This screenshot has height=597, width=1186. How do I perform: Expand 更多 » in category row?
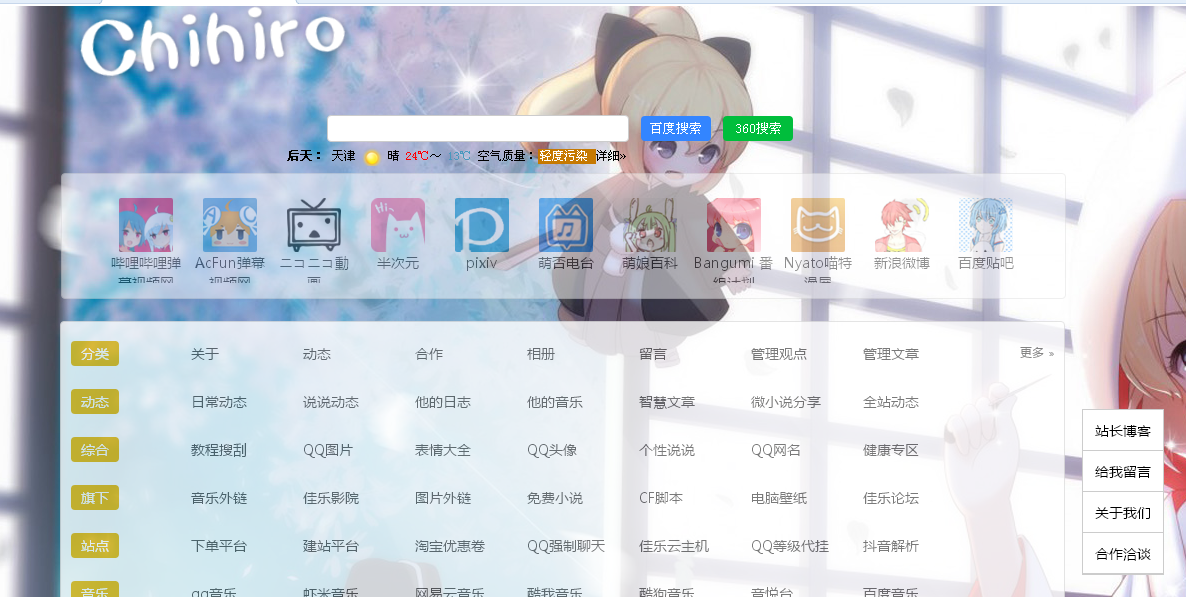point(1036,353)
